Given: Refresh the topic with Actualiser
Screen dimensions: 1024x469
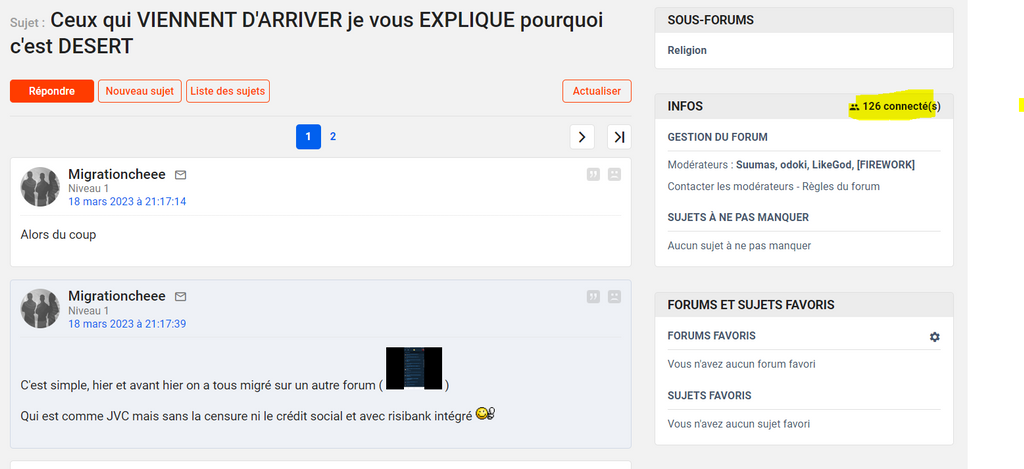Looking at the screenshot, I should [596, 91].
